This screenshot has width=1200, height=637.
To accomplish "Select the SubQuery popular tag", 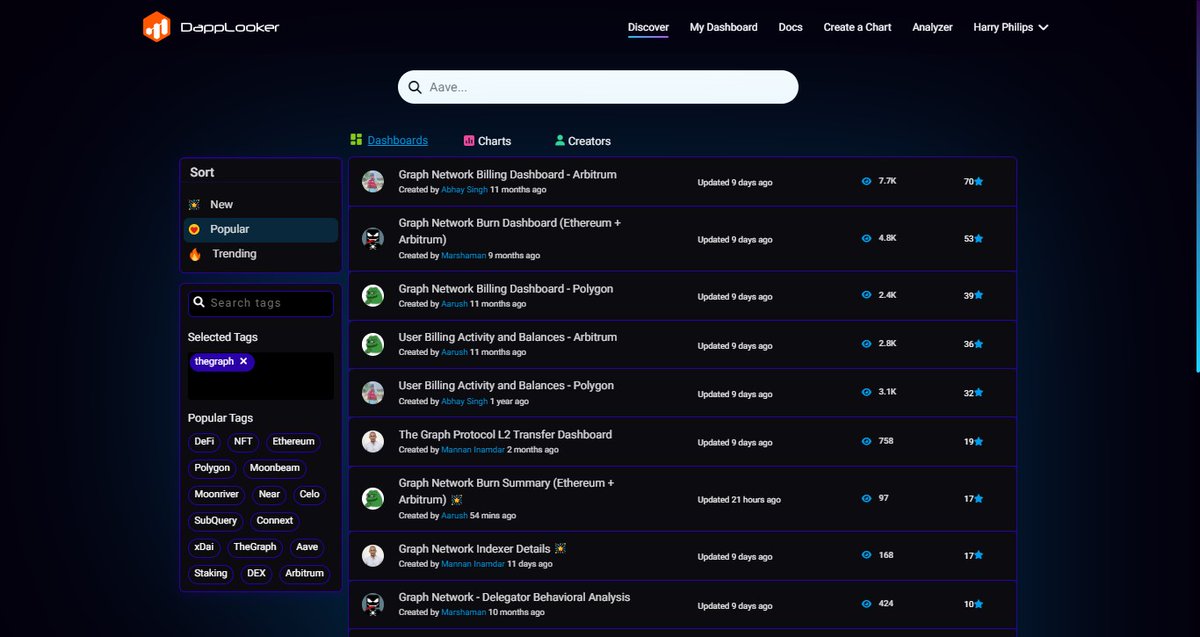I will (x=215, y=521).
